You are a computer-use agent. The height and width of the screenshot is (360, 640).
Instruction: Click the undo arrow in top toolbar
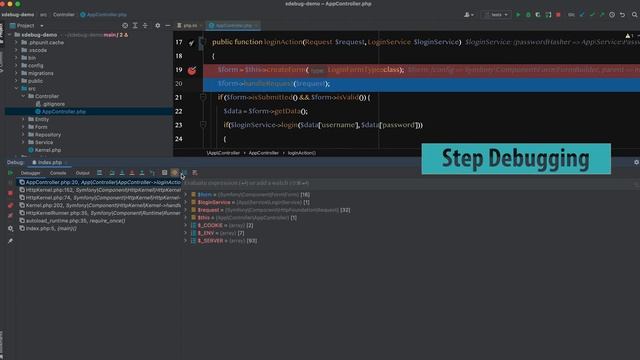point(622,15)
